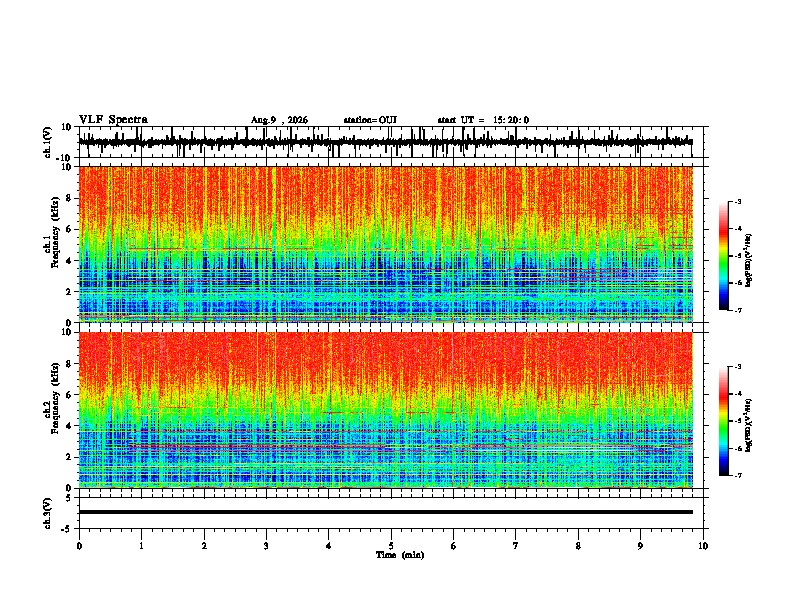Click the "-7" label on ch.2 color bar
Viewport: 792px width, 612px height.
coord(738,476)
